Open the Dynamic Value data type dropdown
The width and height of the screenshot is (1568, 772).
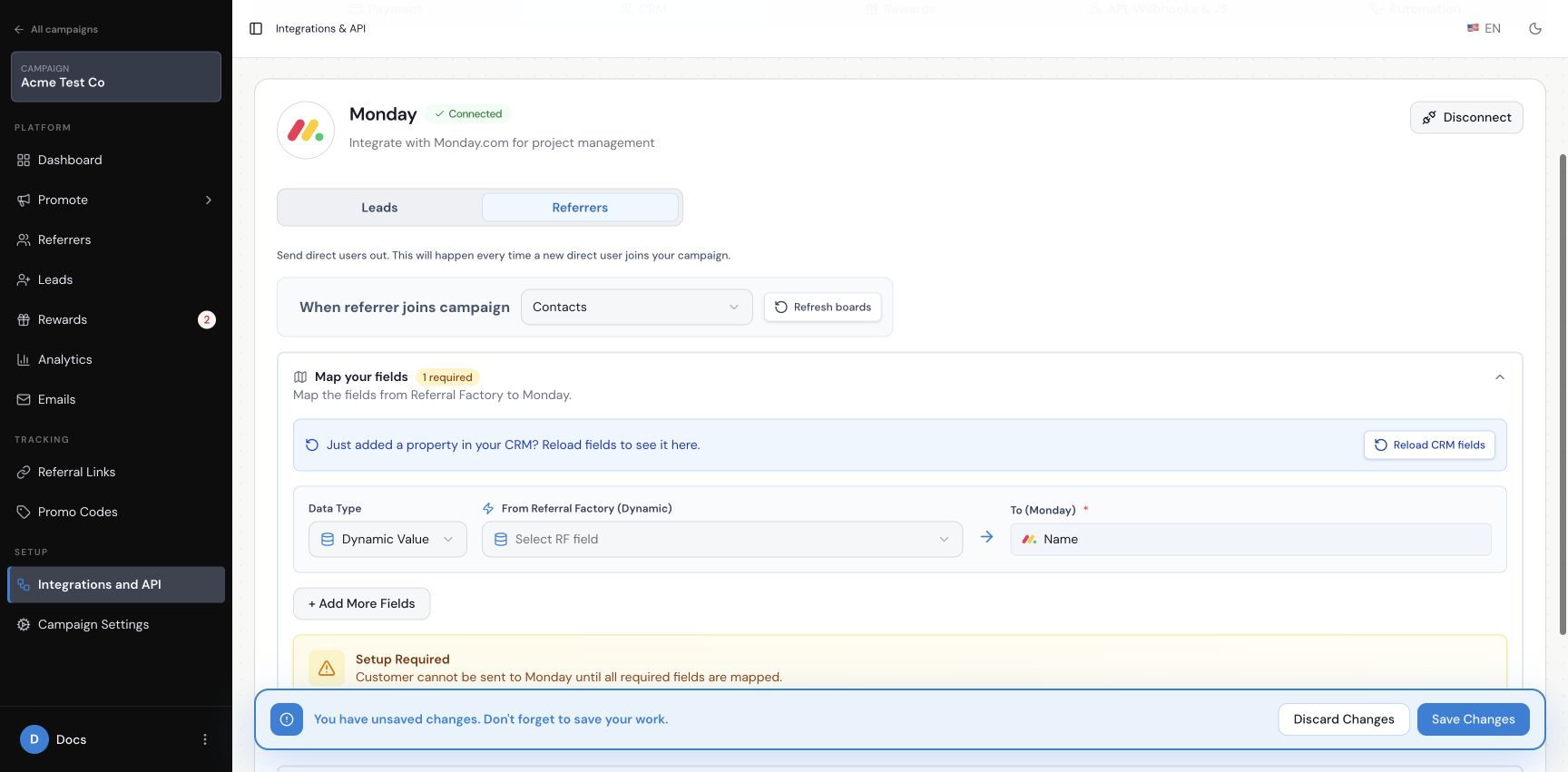tap(387, 539)
